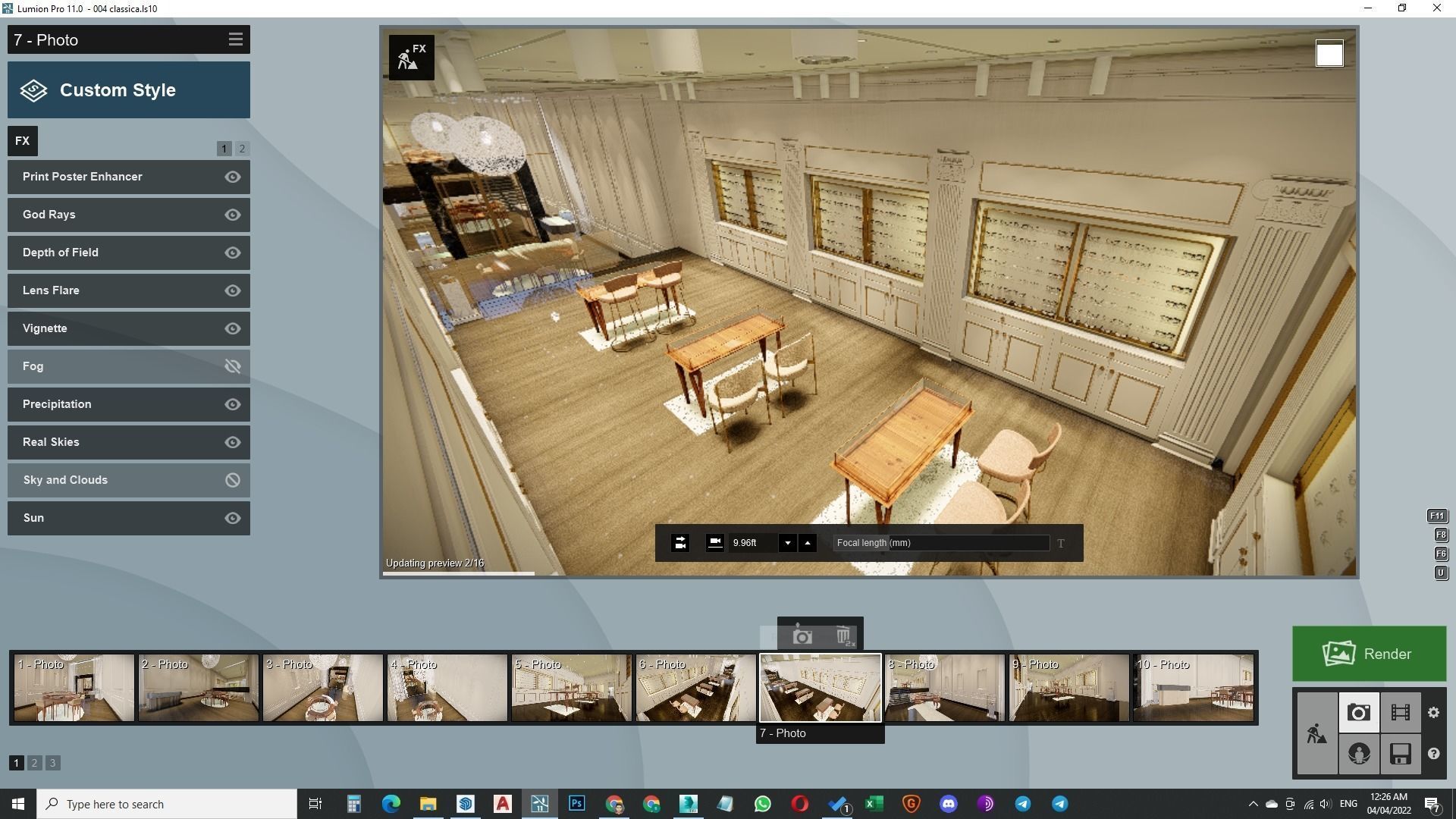Select the 3 - Photo thumbnail
The image size is (1456, 819).
pyautogui.click(x=323, y=688)
